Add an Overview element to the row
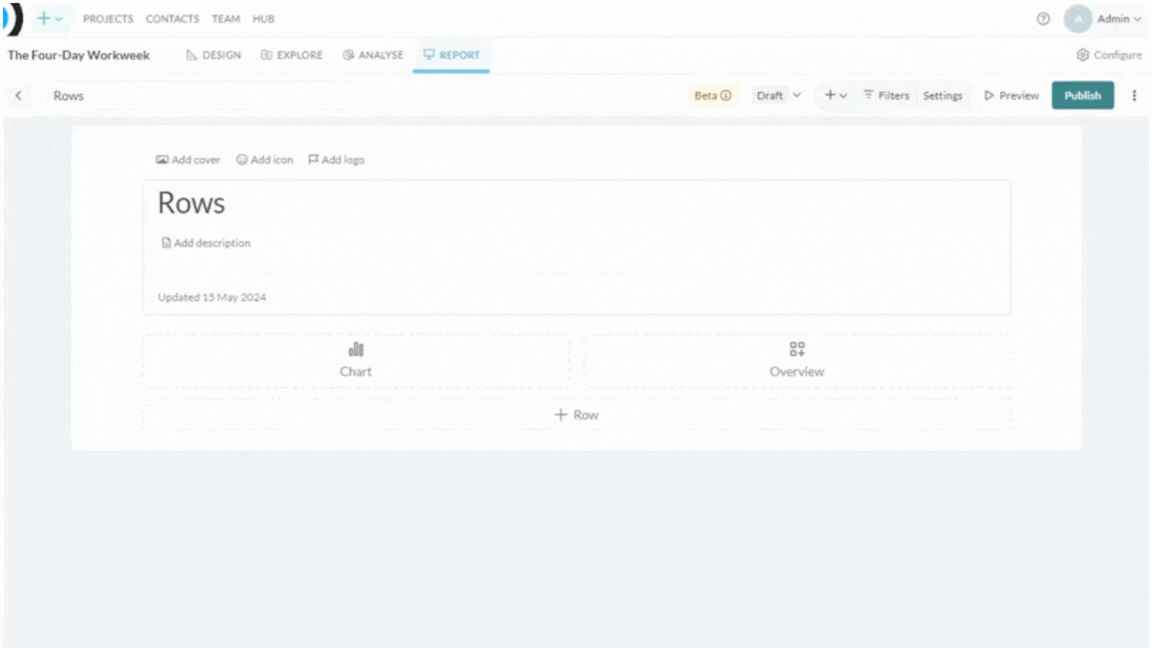Image resolution: width=1152 pixels, height=648 pixels. (796, 360)
